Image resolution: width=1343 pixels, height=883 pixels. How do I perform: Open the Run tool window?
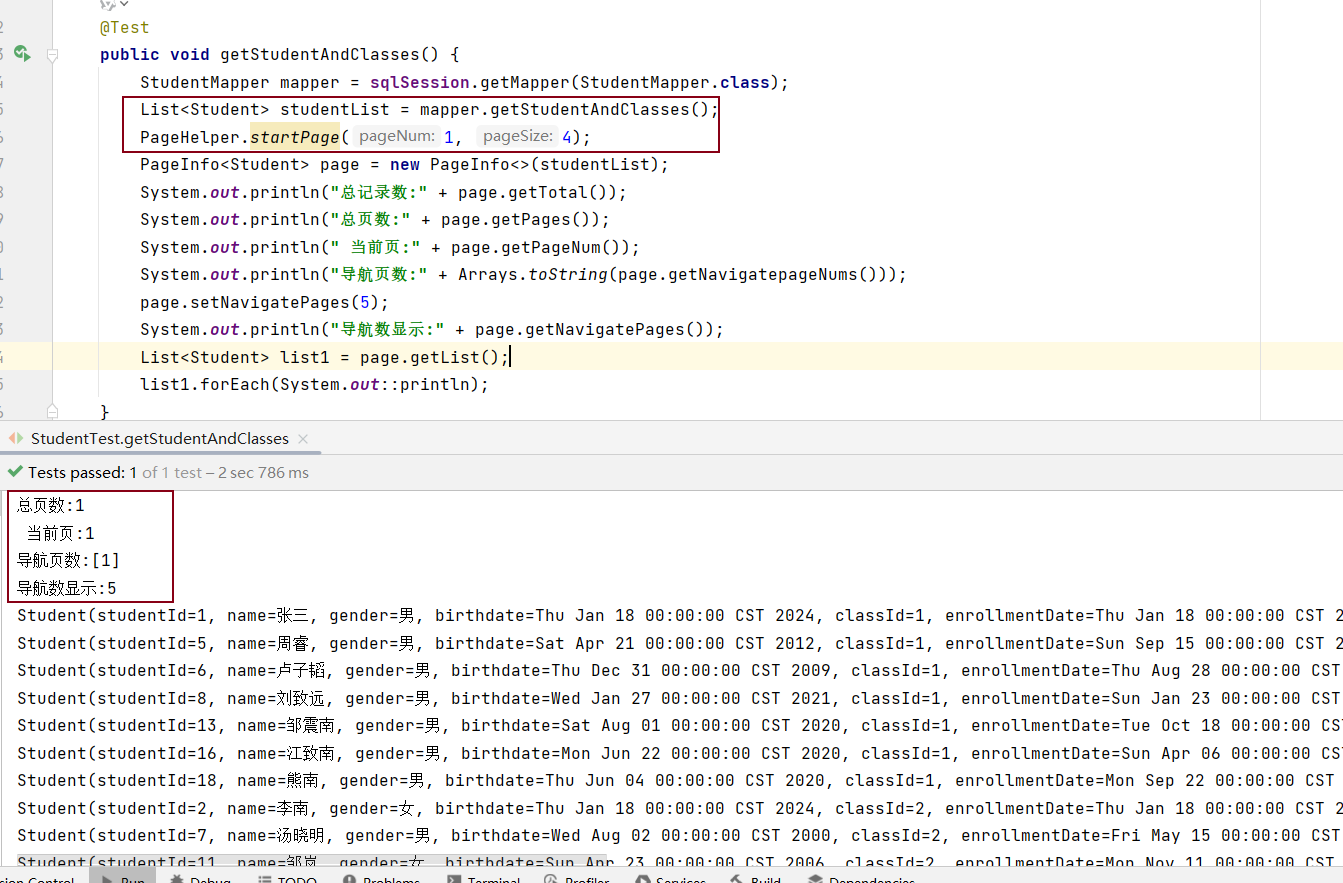(x=123, y=879)
